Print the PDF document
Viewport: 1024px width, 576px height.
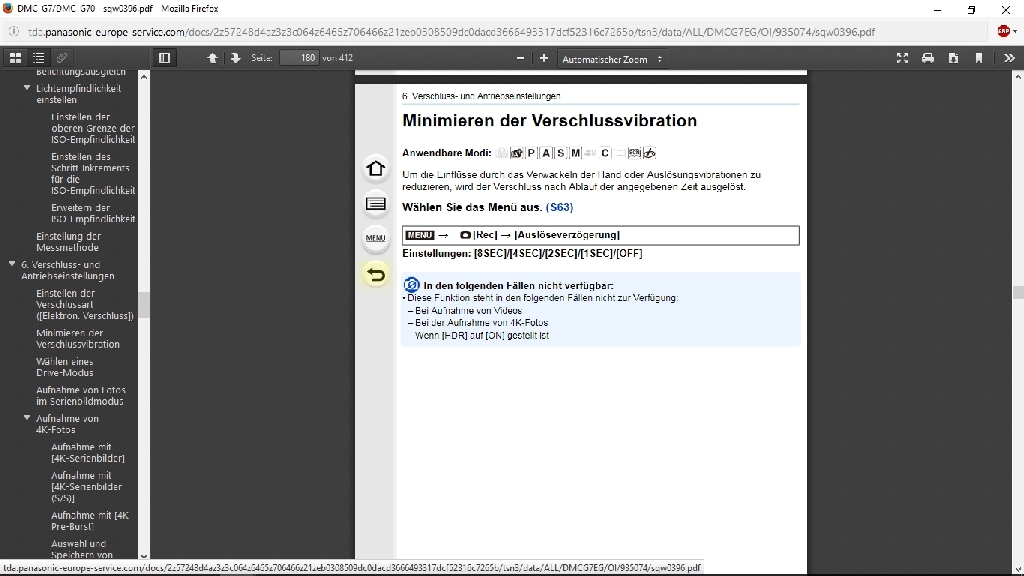928,58
